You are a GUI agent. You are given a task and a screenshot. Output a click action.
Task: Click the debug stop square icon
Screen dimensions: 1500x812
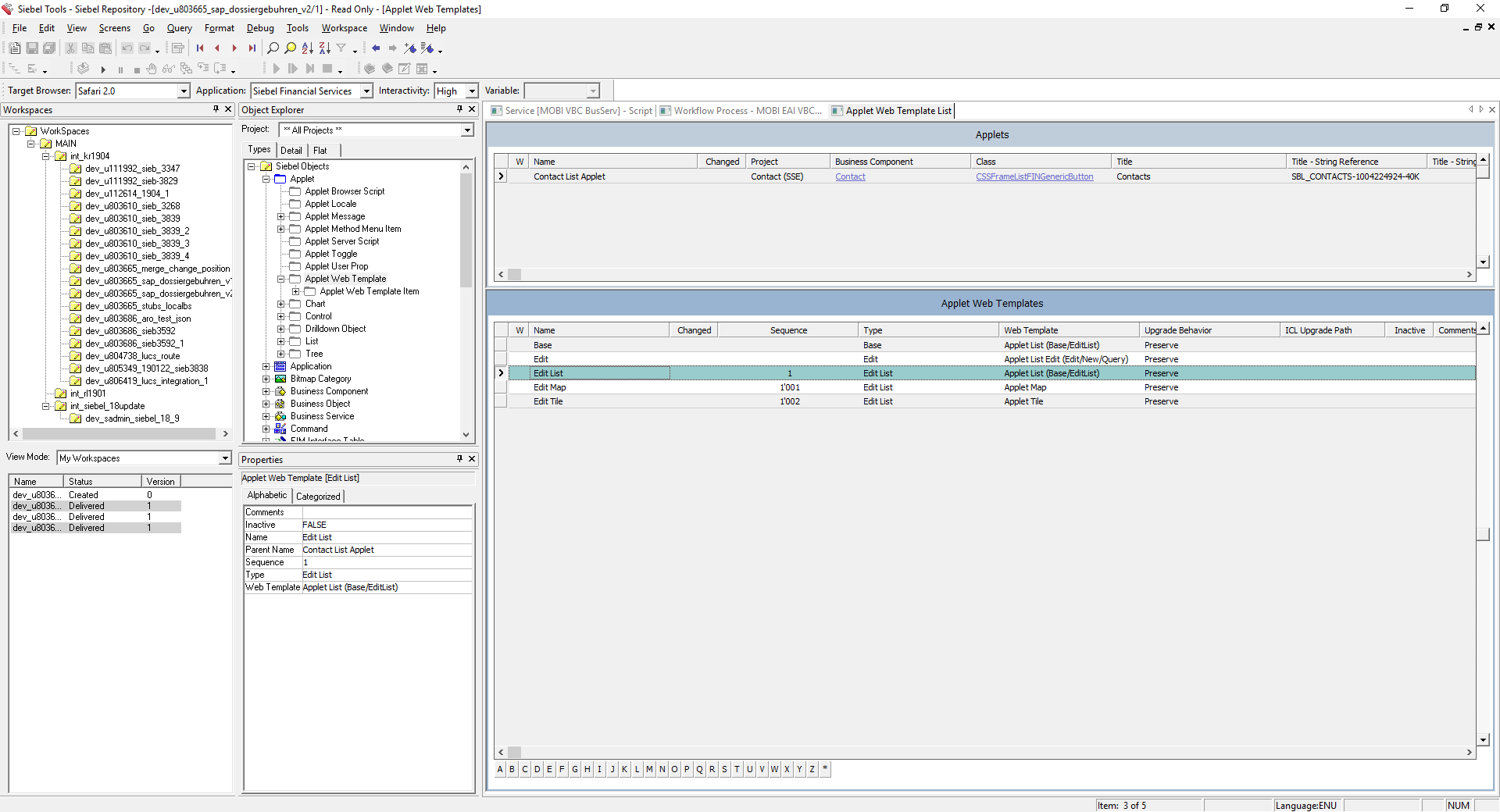pyautogui.click(x=137, y=69)
